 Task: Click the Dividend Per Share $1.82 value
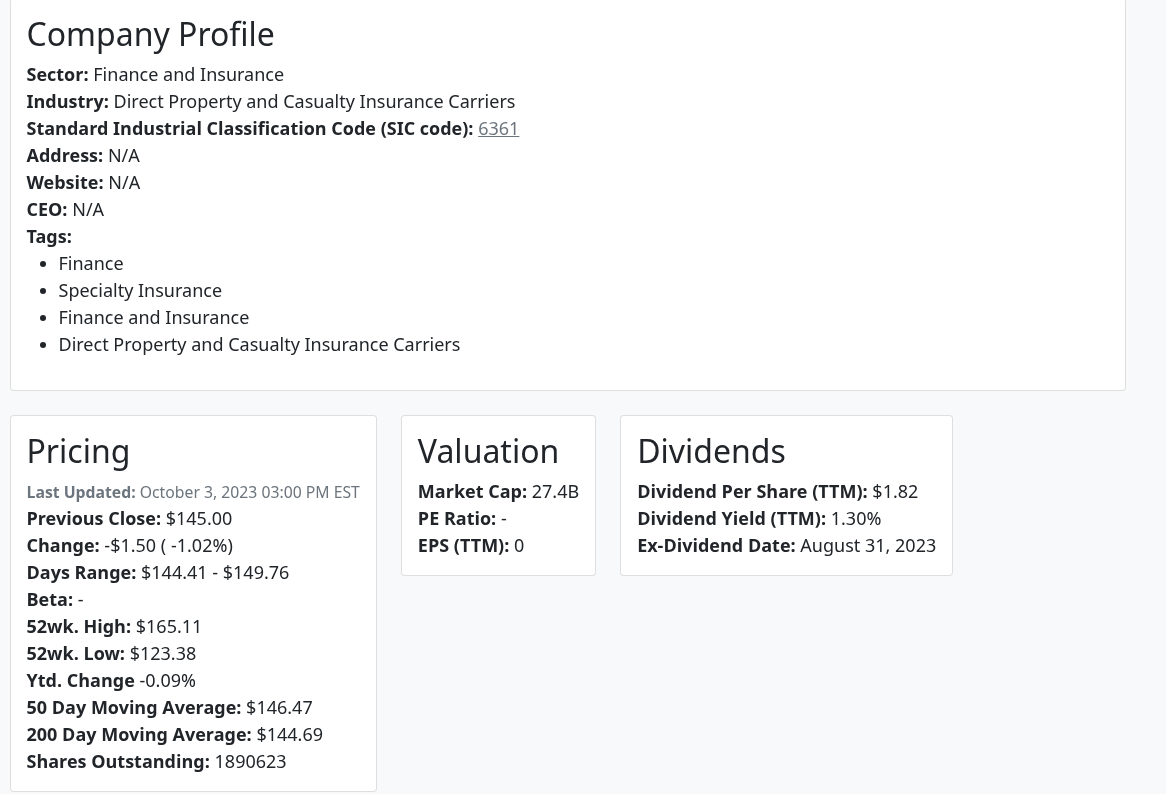click(895, 491)
